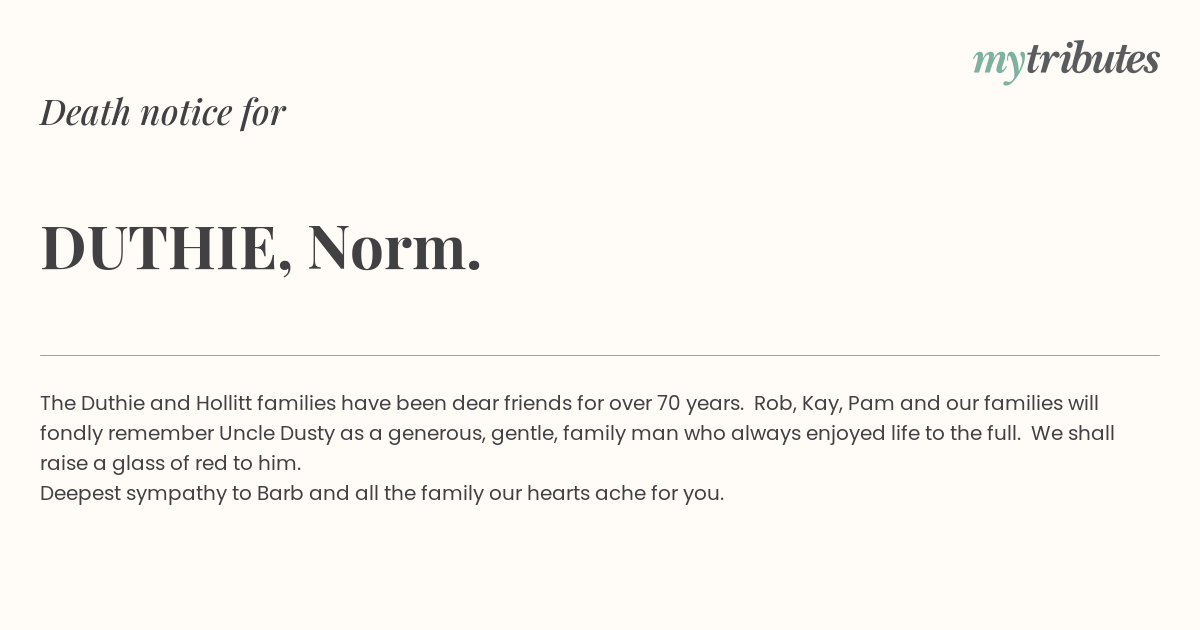Image resolution: width=1200 pixels, height=630 pixels.
Task: Click the word "Hollitt" in notice
Action: (x=224, y=403)
